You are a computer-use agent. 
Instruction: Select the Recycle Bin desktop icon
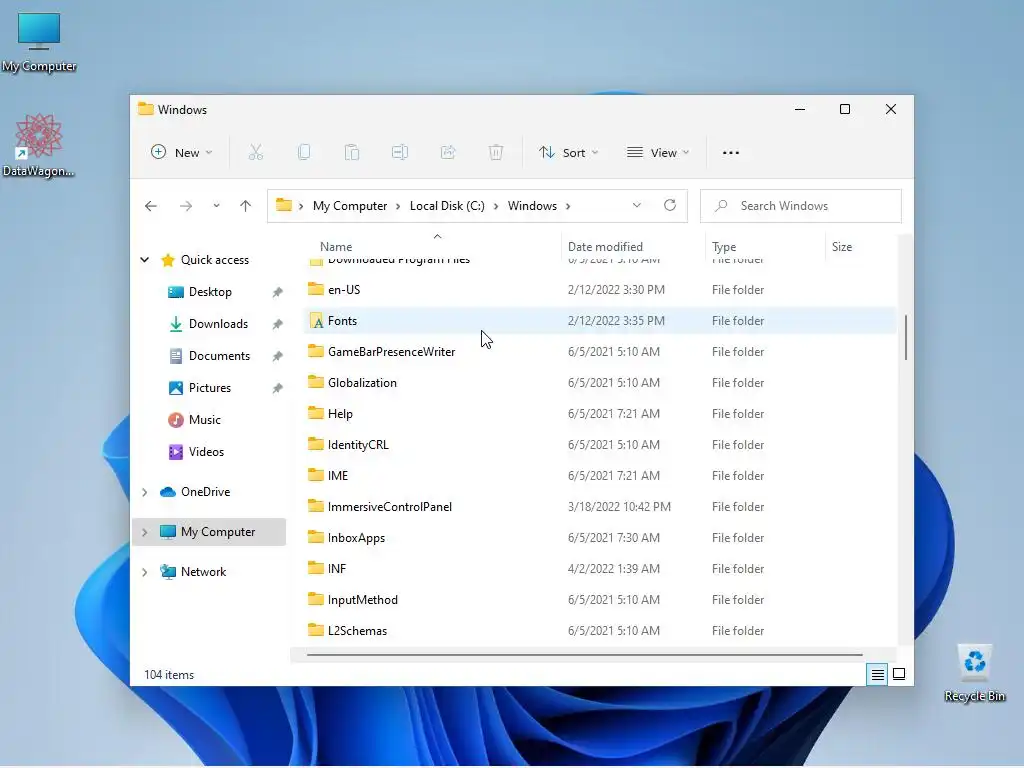tap(974, 674)
